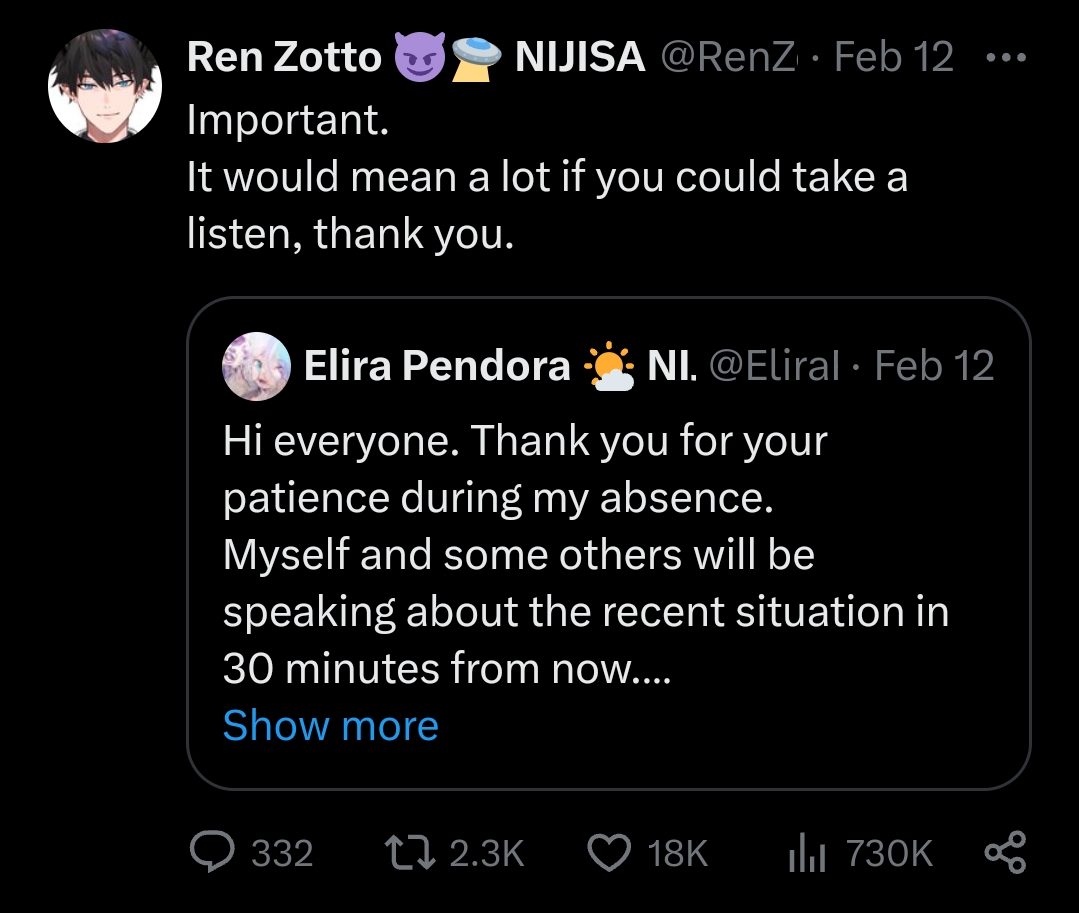1079x913 pixels.
Task: Open the @RenZ handle link
Action: tap(728, 58)
